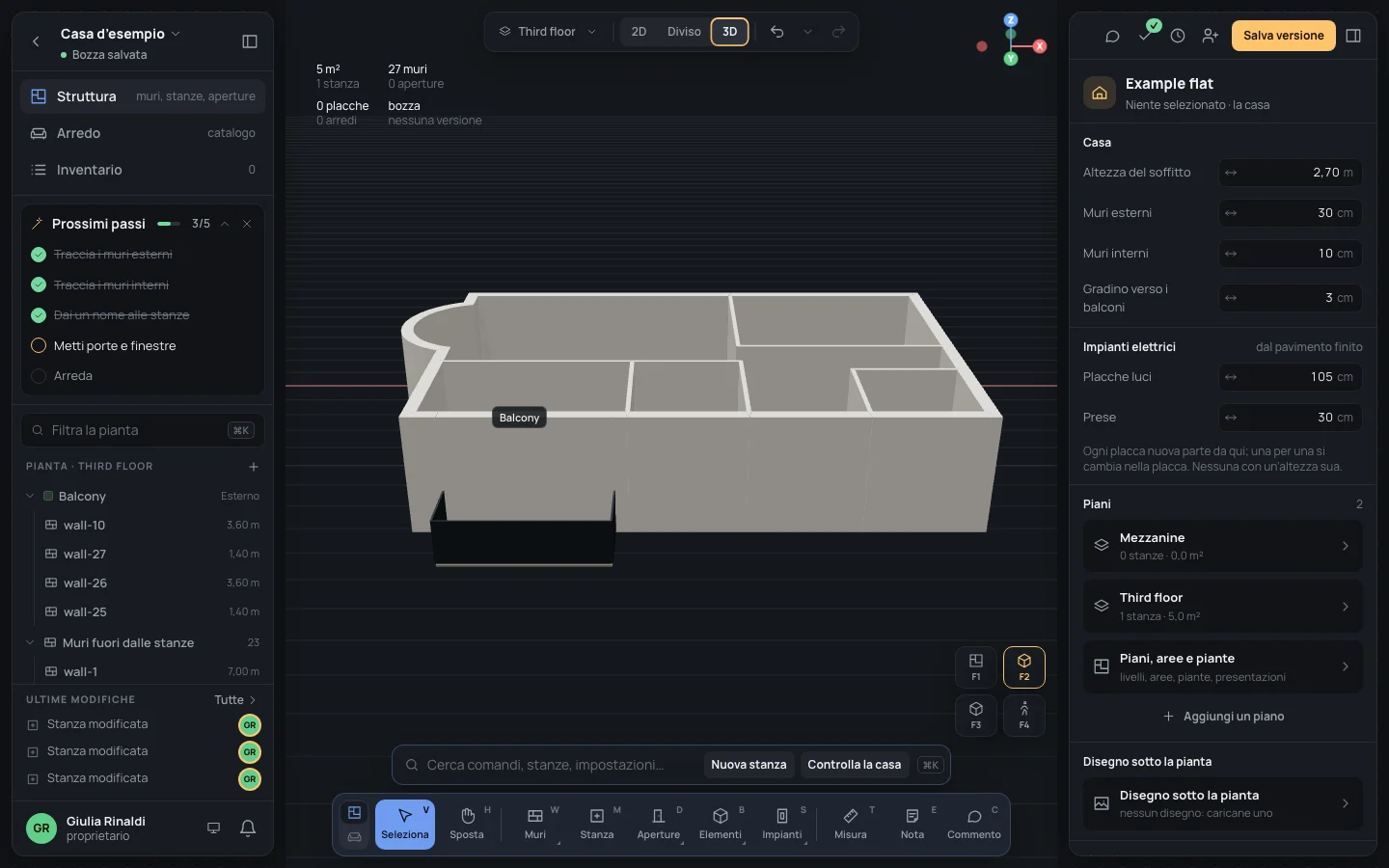Open the Arredo catalogo section
This screenshot has width=1389, height=868.
coord(143,133)
